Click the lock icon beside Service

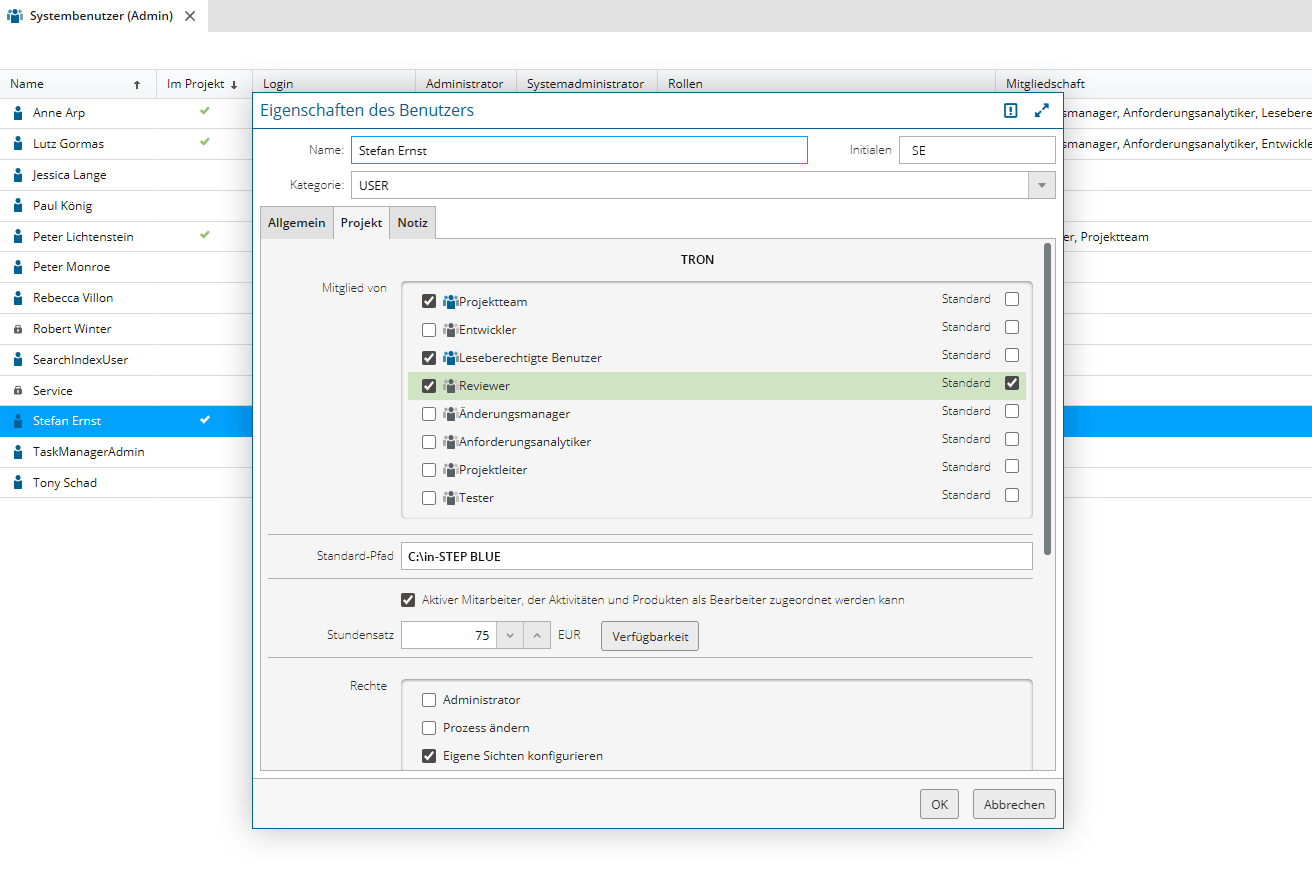(x=18, y=391)
